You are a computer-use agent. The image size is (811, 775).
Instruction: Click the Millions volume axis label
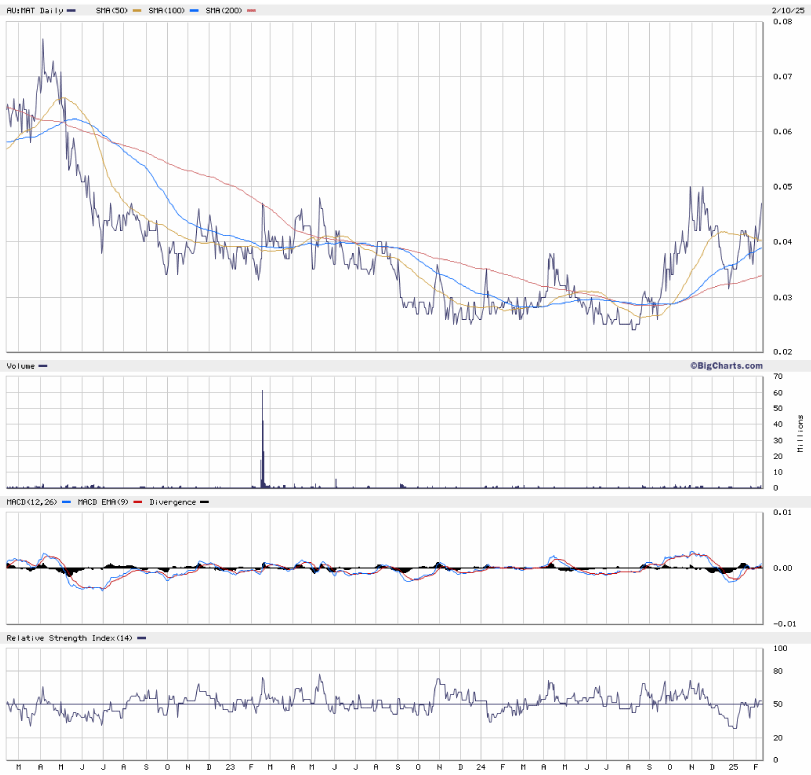click(x=800, y=432)
